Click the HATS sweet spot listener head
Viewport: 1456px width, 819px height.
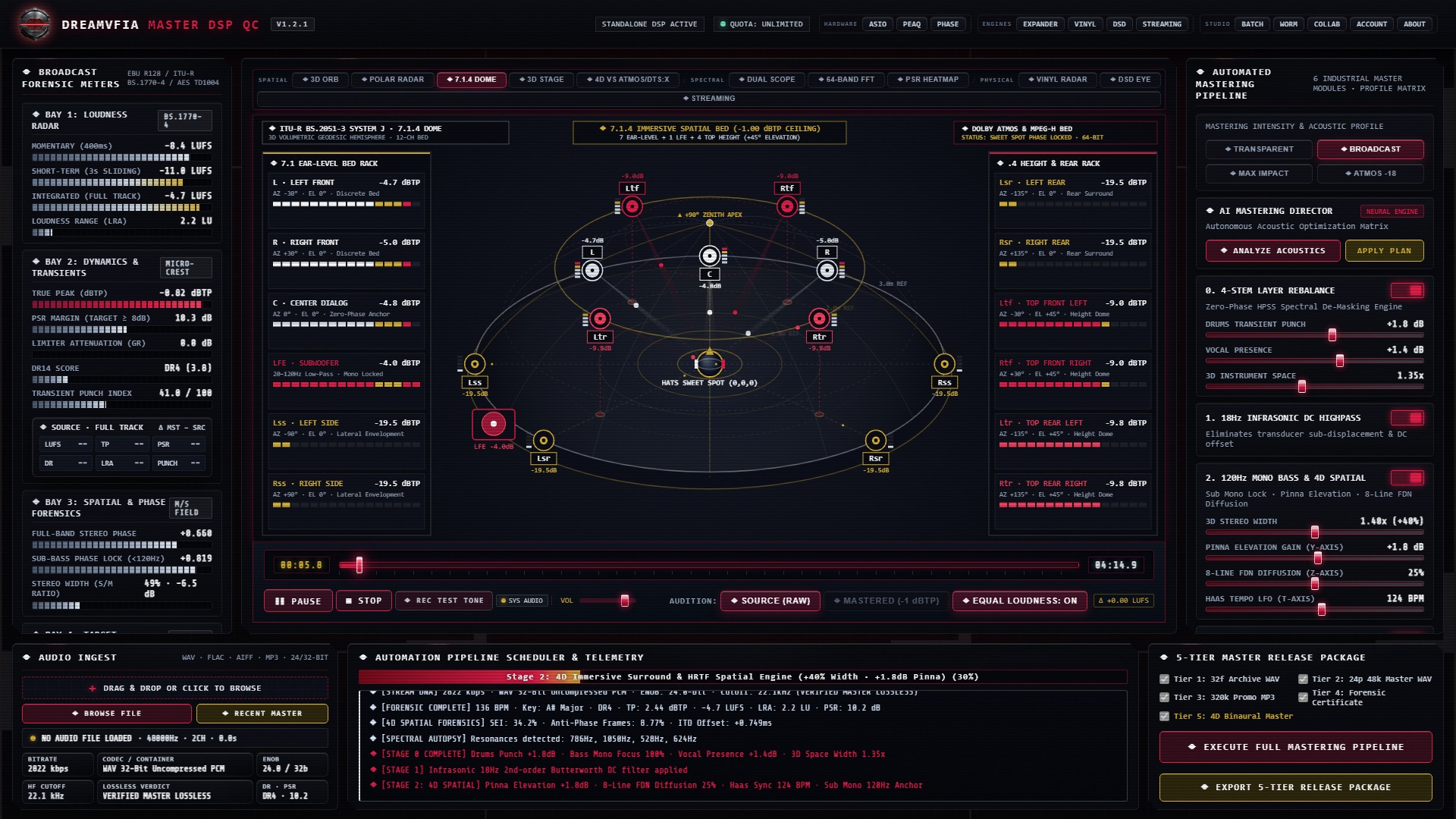pyautogui.click(x=710, y=365)
